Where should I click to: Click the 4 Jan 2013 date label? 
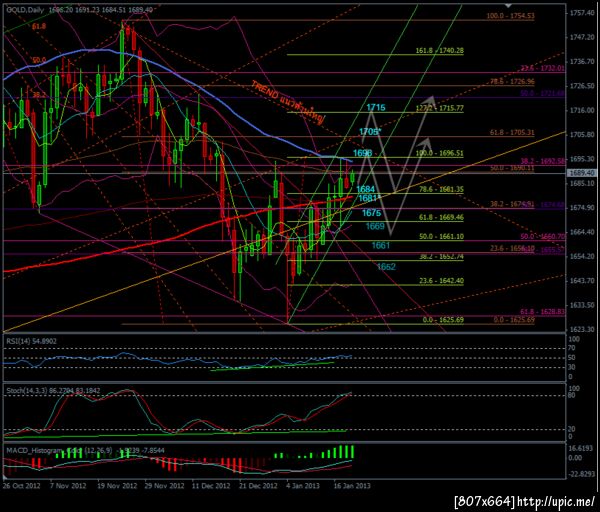click(303, 486)
